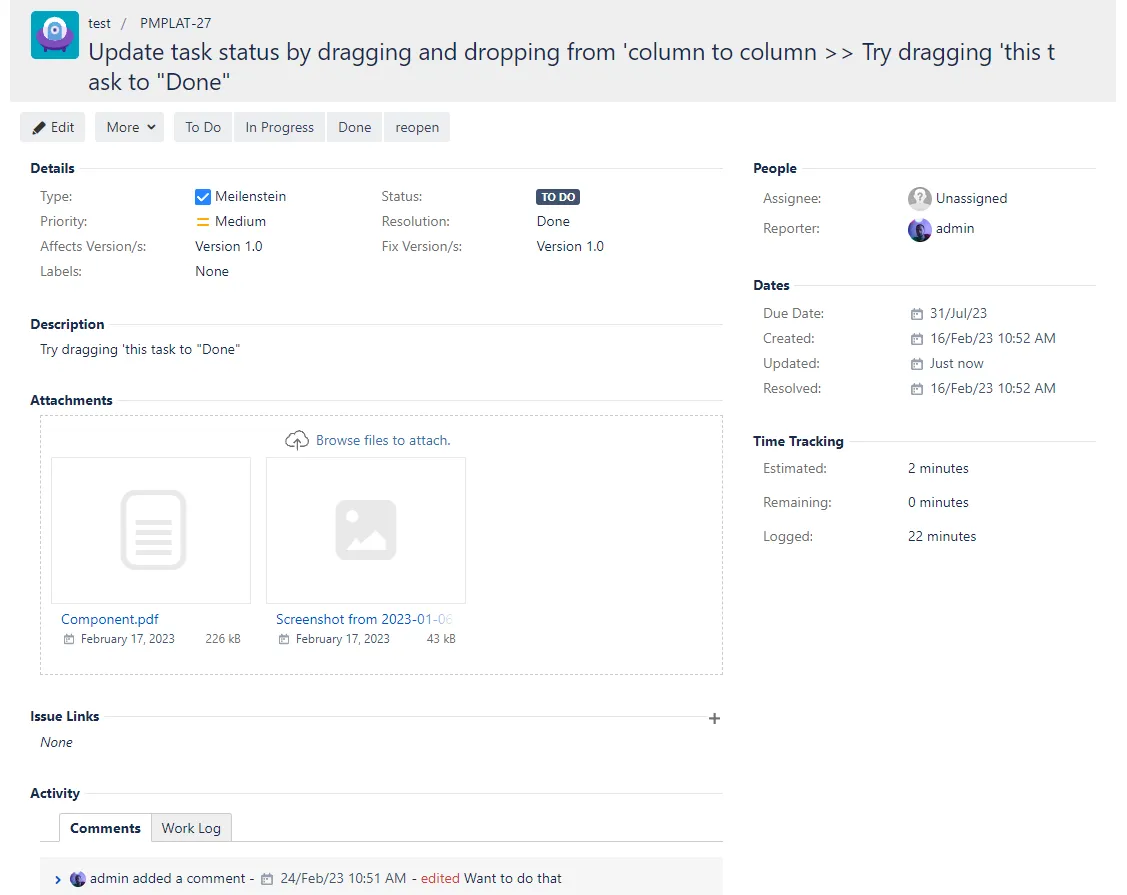Click the Medium priority icon
This screenshot has height=895, width=1127.
tap(203, 222)
